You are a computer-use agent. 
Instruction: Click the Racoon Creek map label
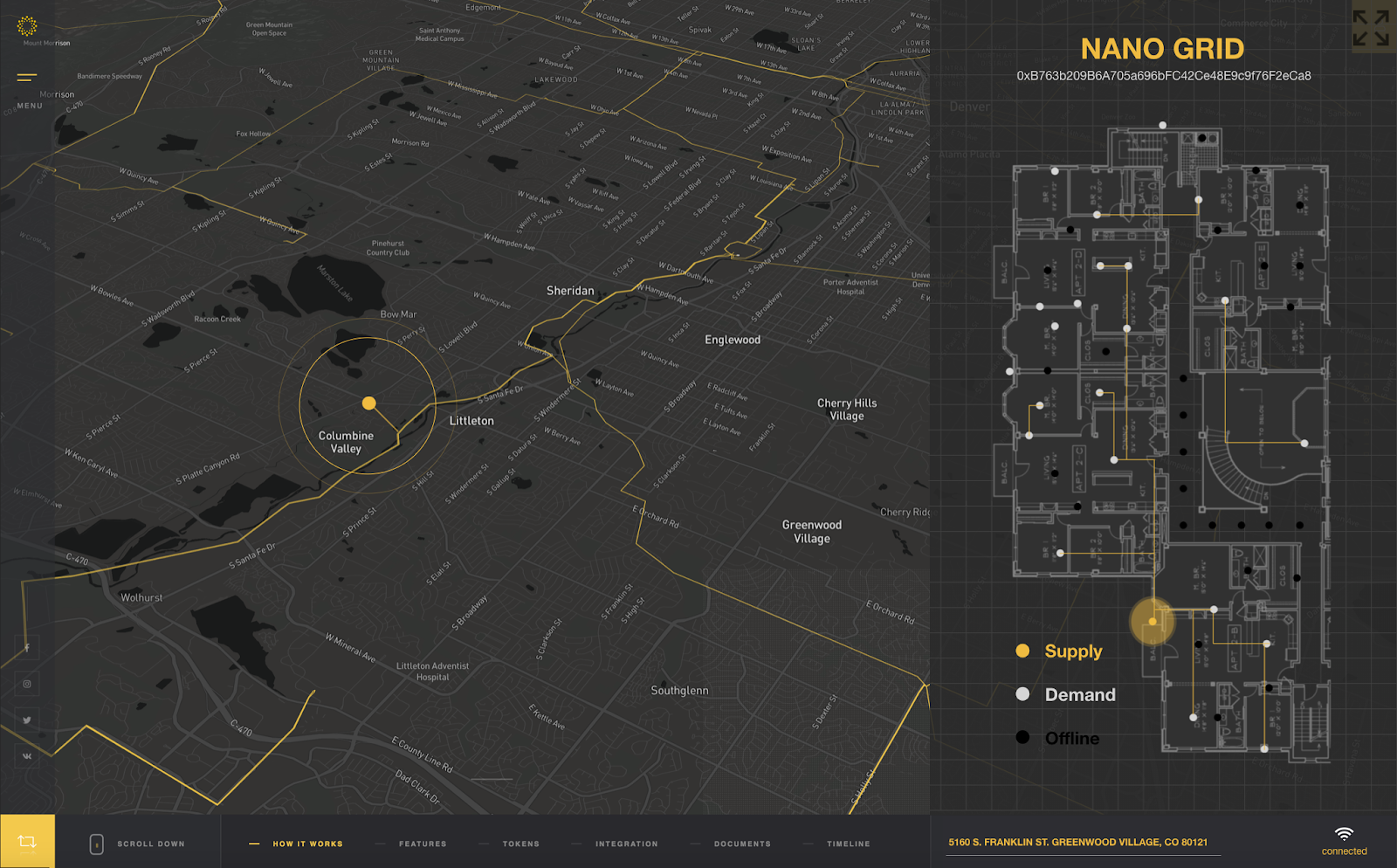point(217,320)
